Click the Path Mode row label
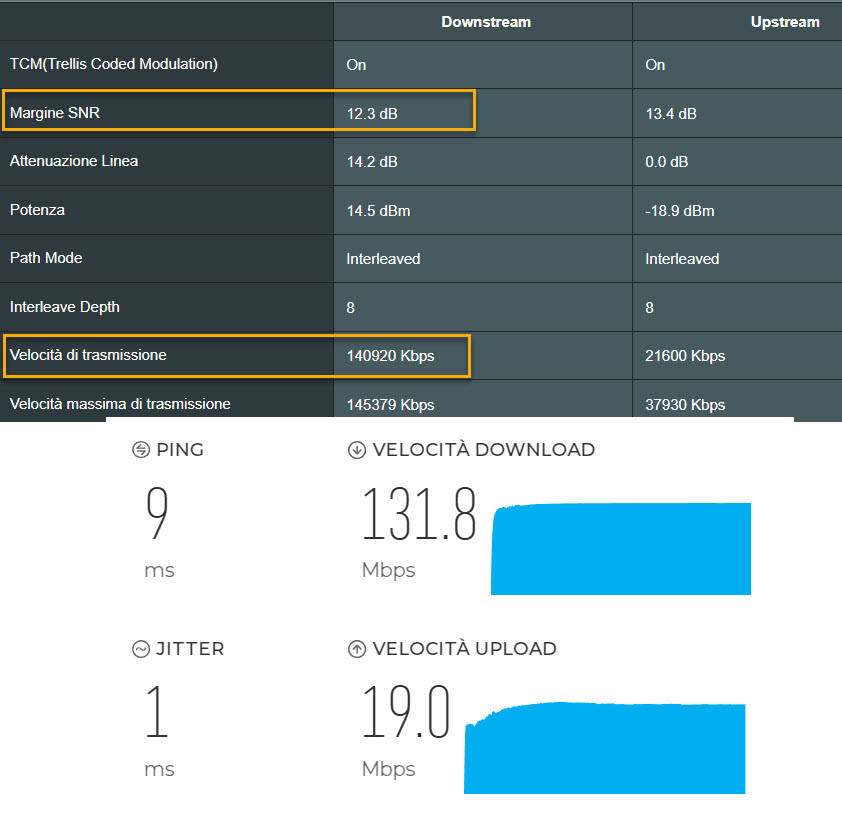This screenshot has height=827, width=842. [x=46, y=258]
